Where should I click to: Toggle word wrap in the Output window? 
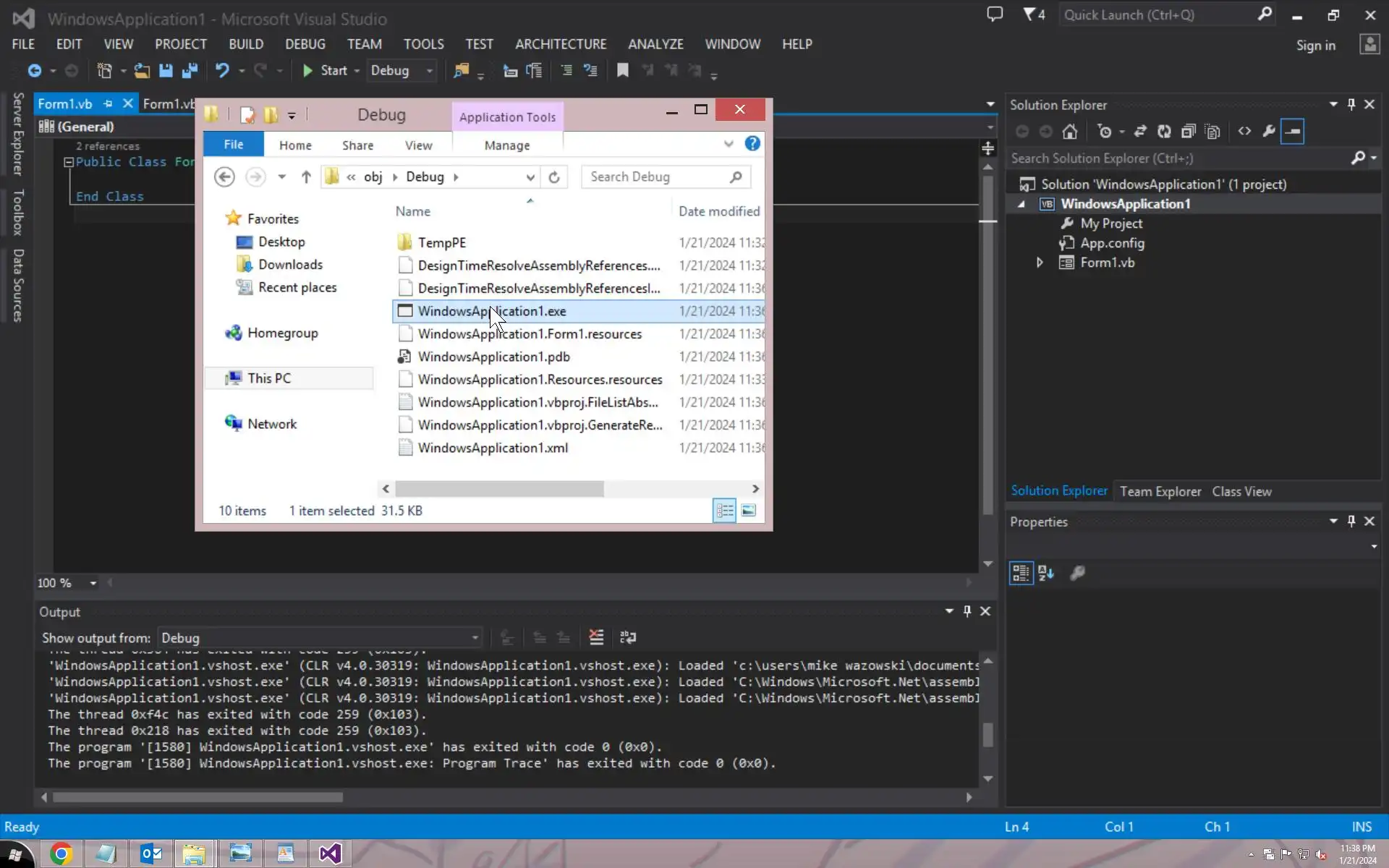click(x=628, y=637)
